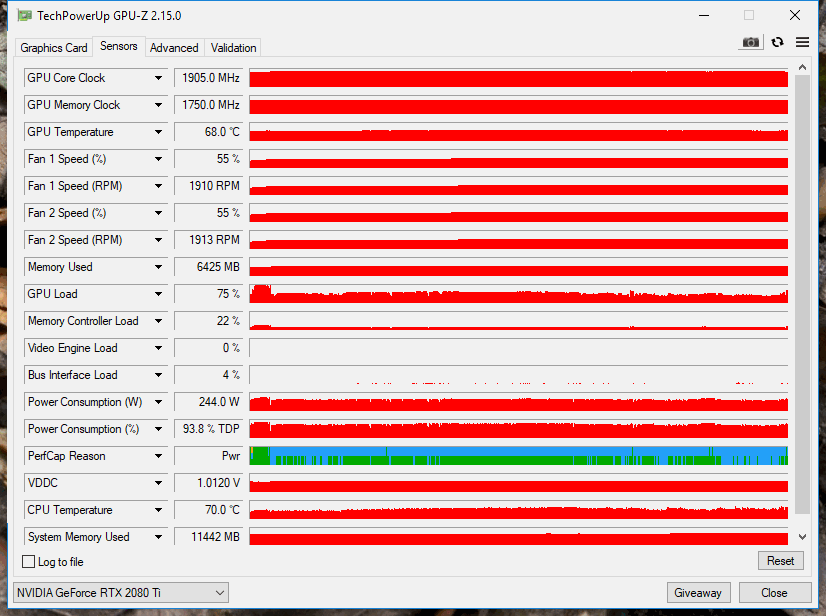Expand the Bus Interface Load dropdown
The image size is (826, 616).
coord(158,375)
